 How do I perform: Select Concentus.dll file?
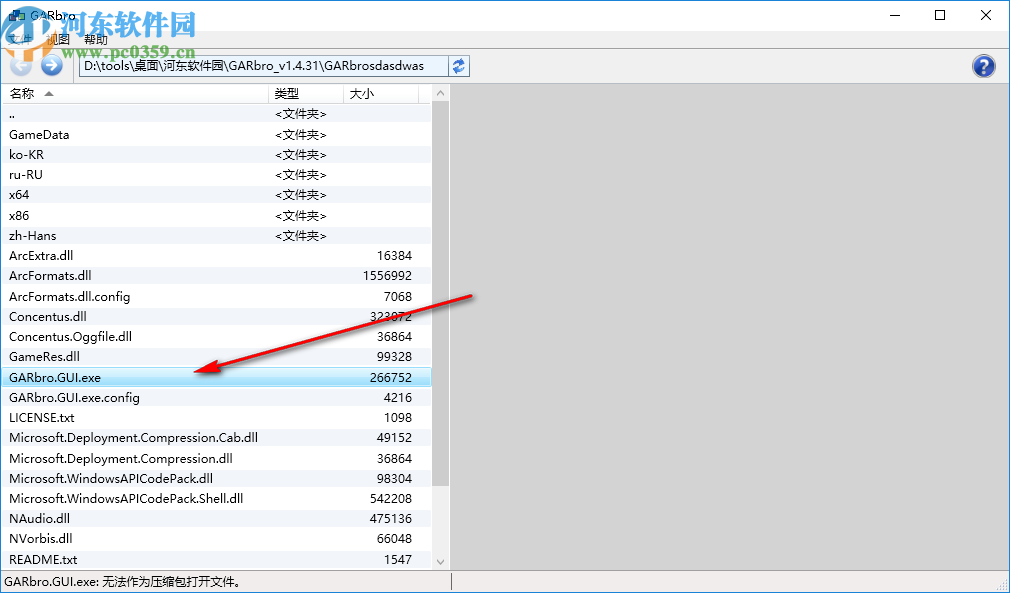pos(216,316)
